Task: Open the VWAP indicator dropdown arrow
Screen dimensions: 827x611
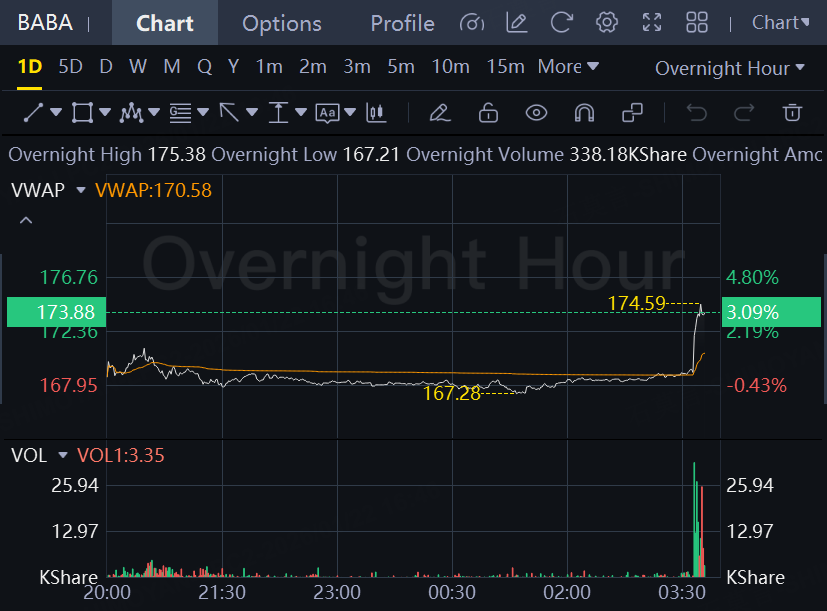Action: (x=81, y=189)
